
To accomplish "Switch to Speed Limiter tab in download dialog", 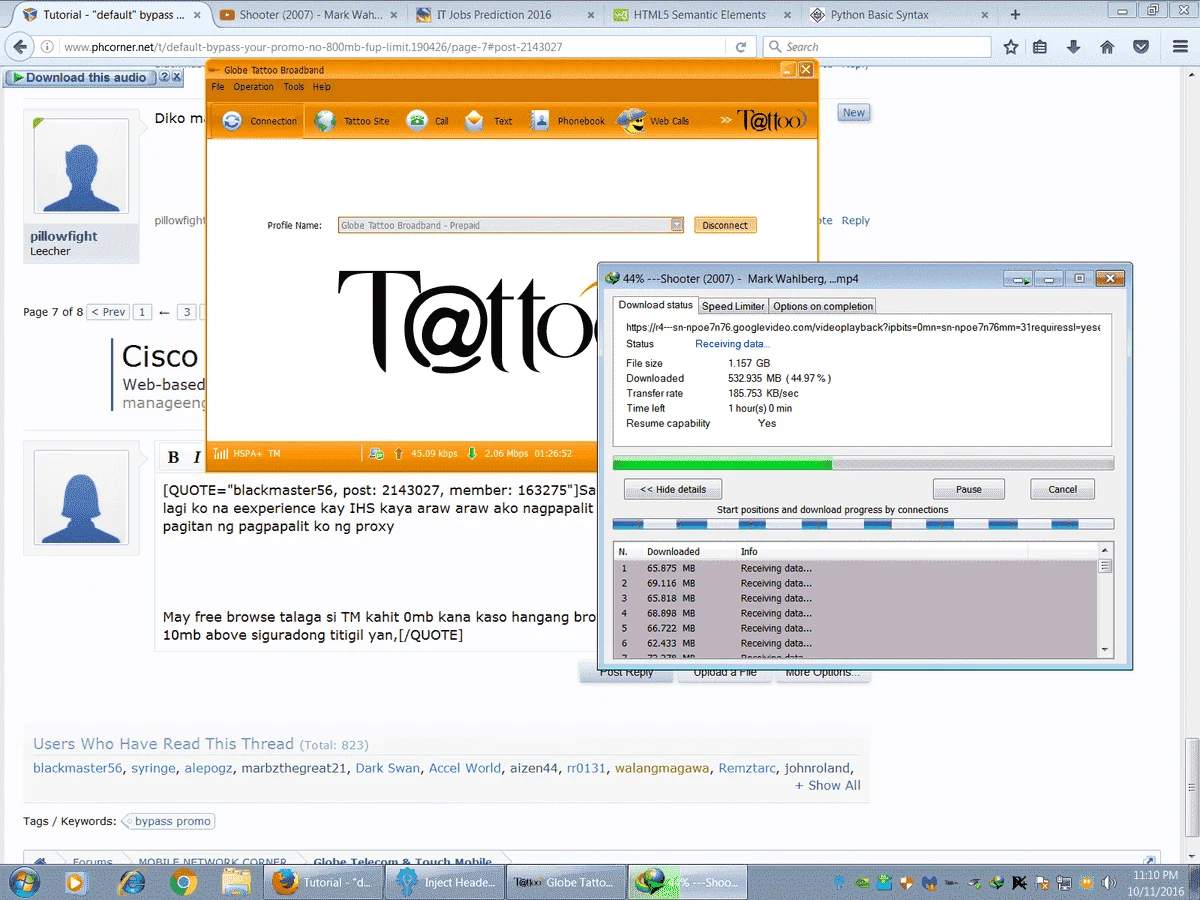I will [733, 306].
